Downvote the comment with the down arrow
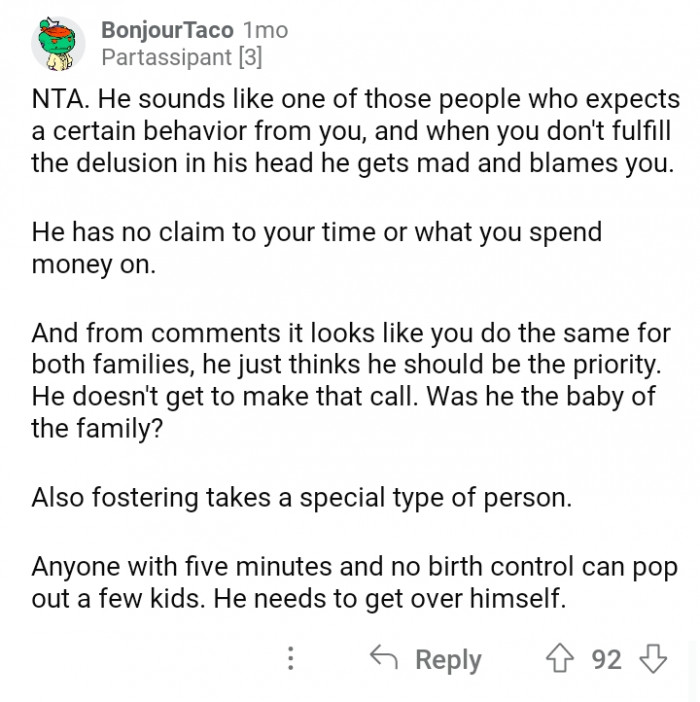This screenshot has height=702, width=700. coord(652,659)
